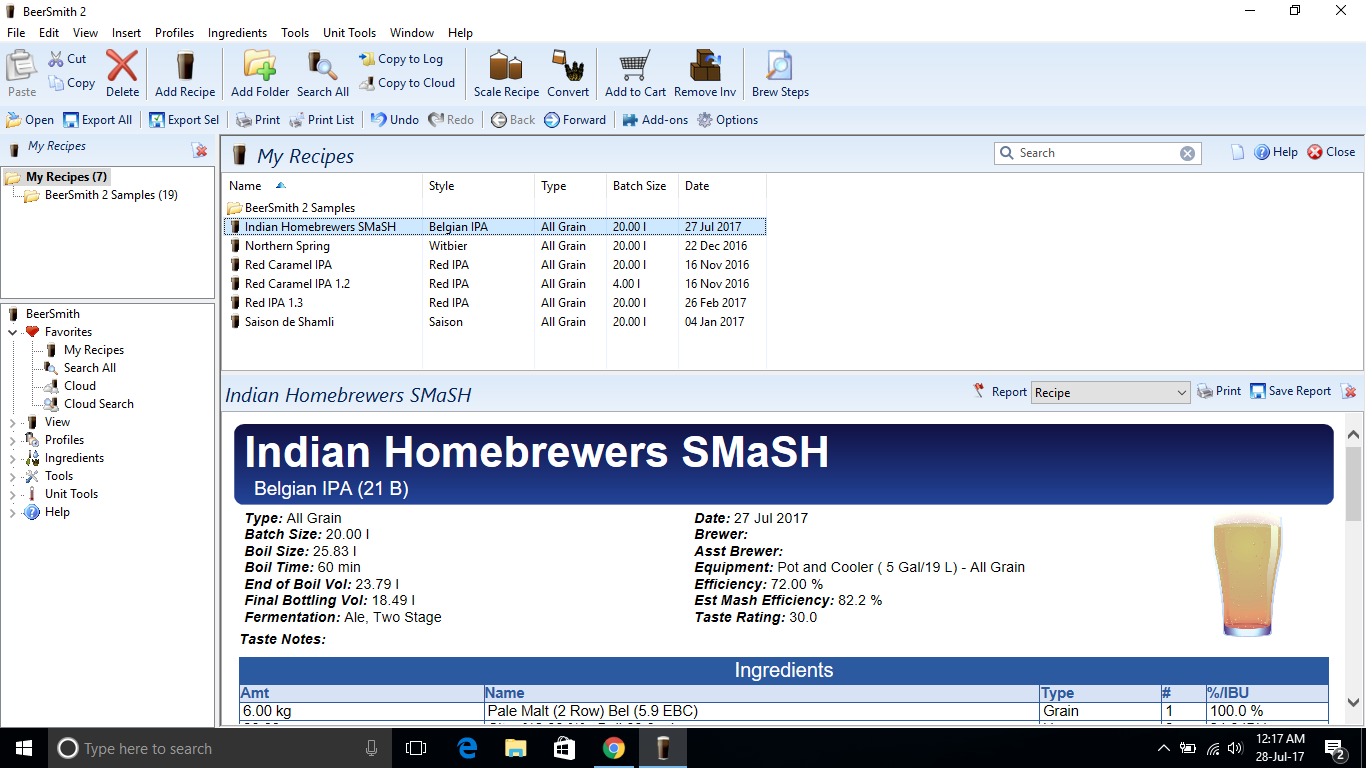Click the taskbar search box
The height and width of the screenshot is (768, 1366).
tap(220, 748)
